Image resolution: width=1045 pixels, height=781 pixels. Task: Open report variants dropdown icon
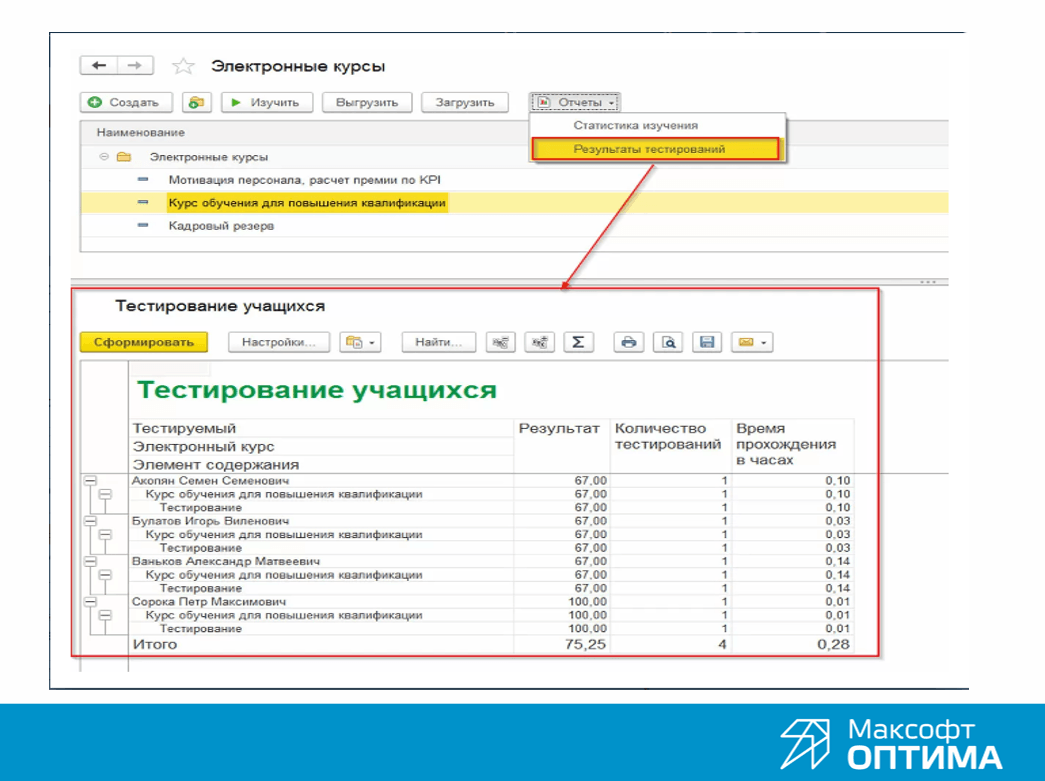click(x=361, y=342)
